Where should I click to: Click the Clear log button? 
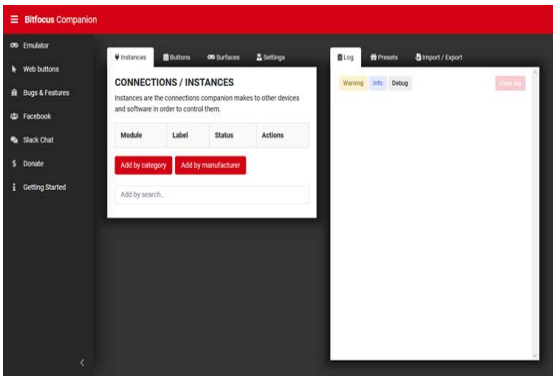point(510,83)
